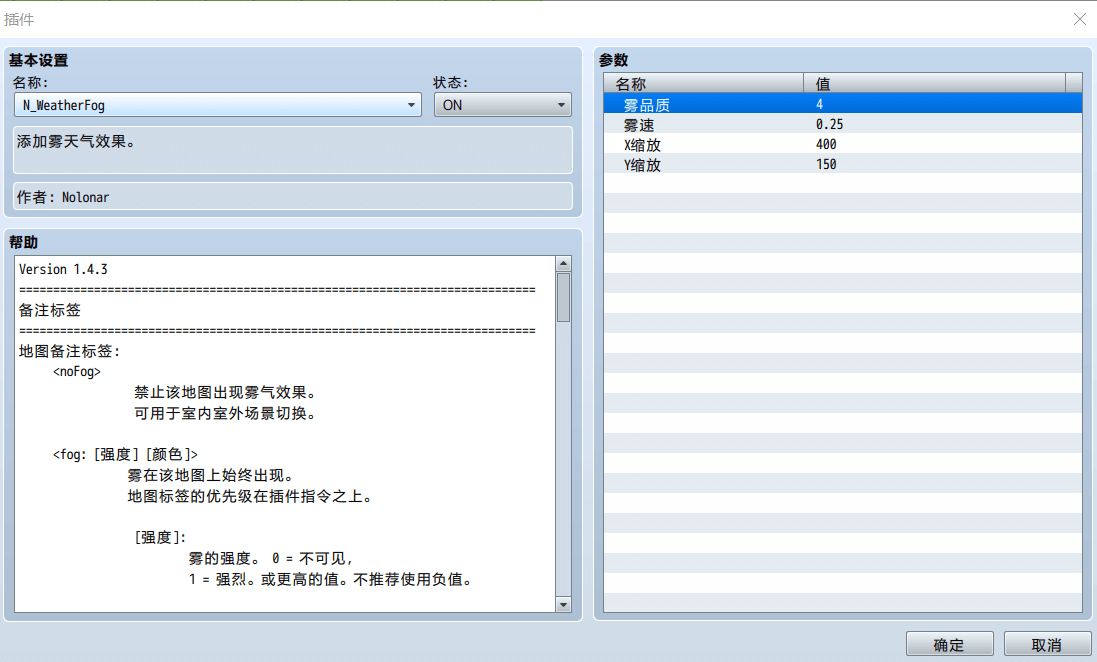Viewport: 1097px width, 662px height.
Task: Click the Version 1.4.3 line in help
Action: 63,269
